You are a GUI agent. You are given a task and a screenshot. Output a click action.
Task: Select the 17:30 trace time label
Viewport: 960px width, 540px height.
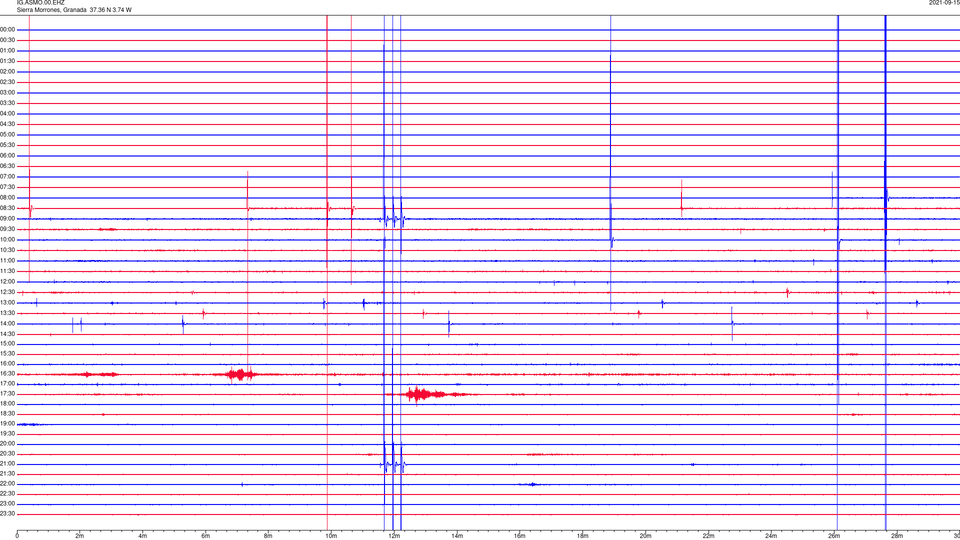[x=8, y=394]
